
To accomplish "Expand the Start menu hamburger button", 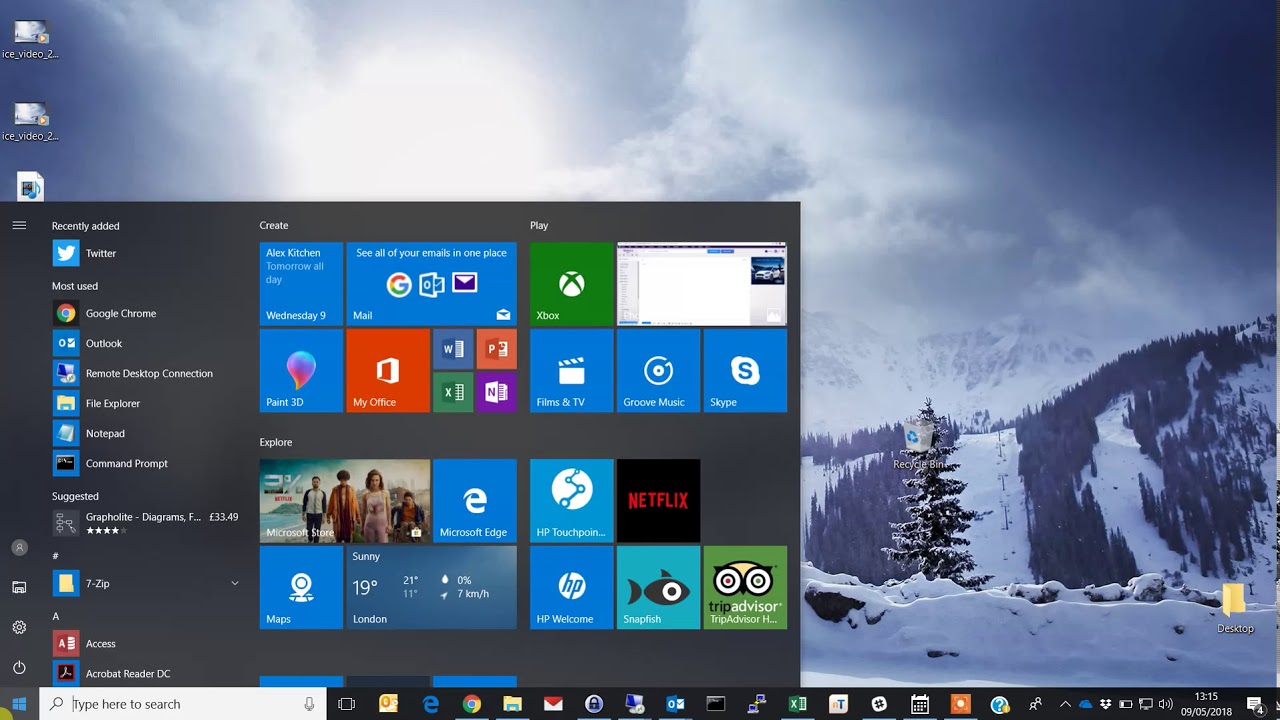I will click(x=19, y=225).
